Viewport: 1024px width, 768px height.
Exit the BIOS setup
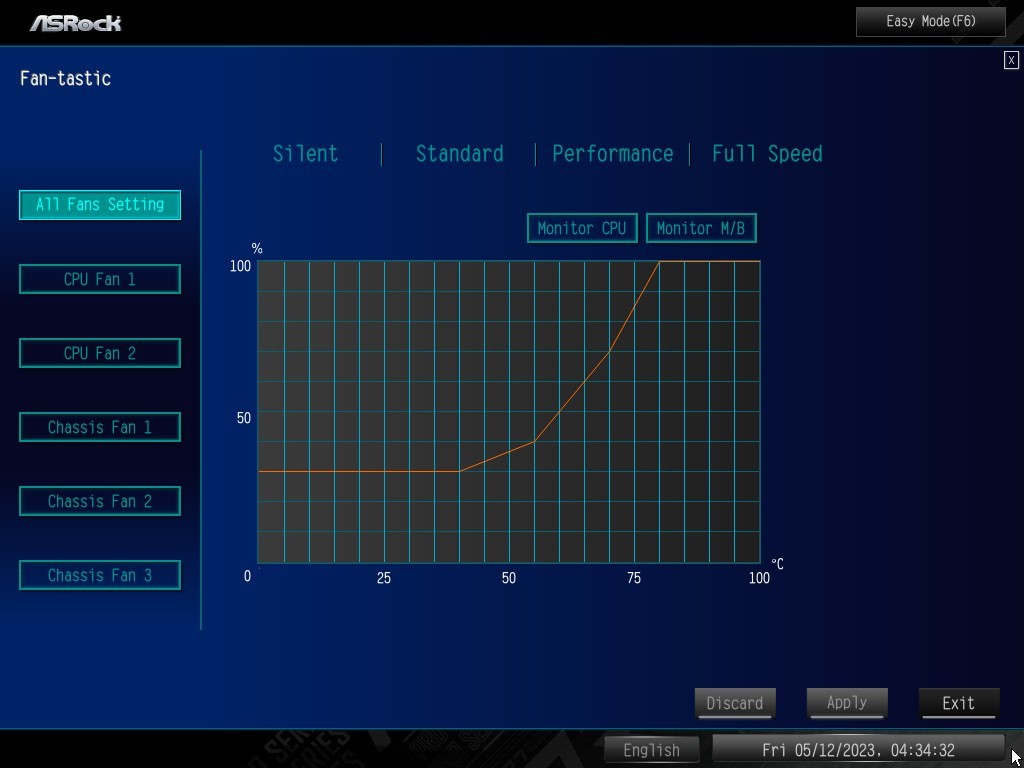959,703
